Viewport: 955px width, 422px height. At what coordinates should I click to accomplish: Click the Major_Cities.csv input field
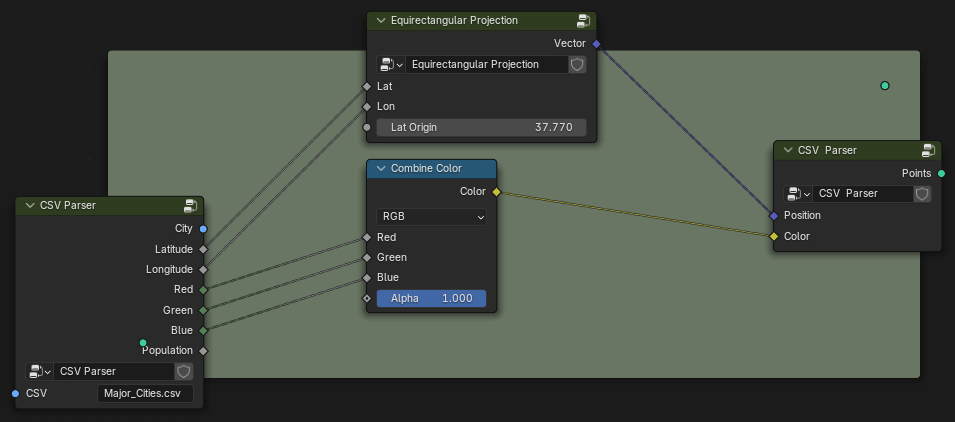pyautogui.click(x=145, y=393)
